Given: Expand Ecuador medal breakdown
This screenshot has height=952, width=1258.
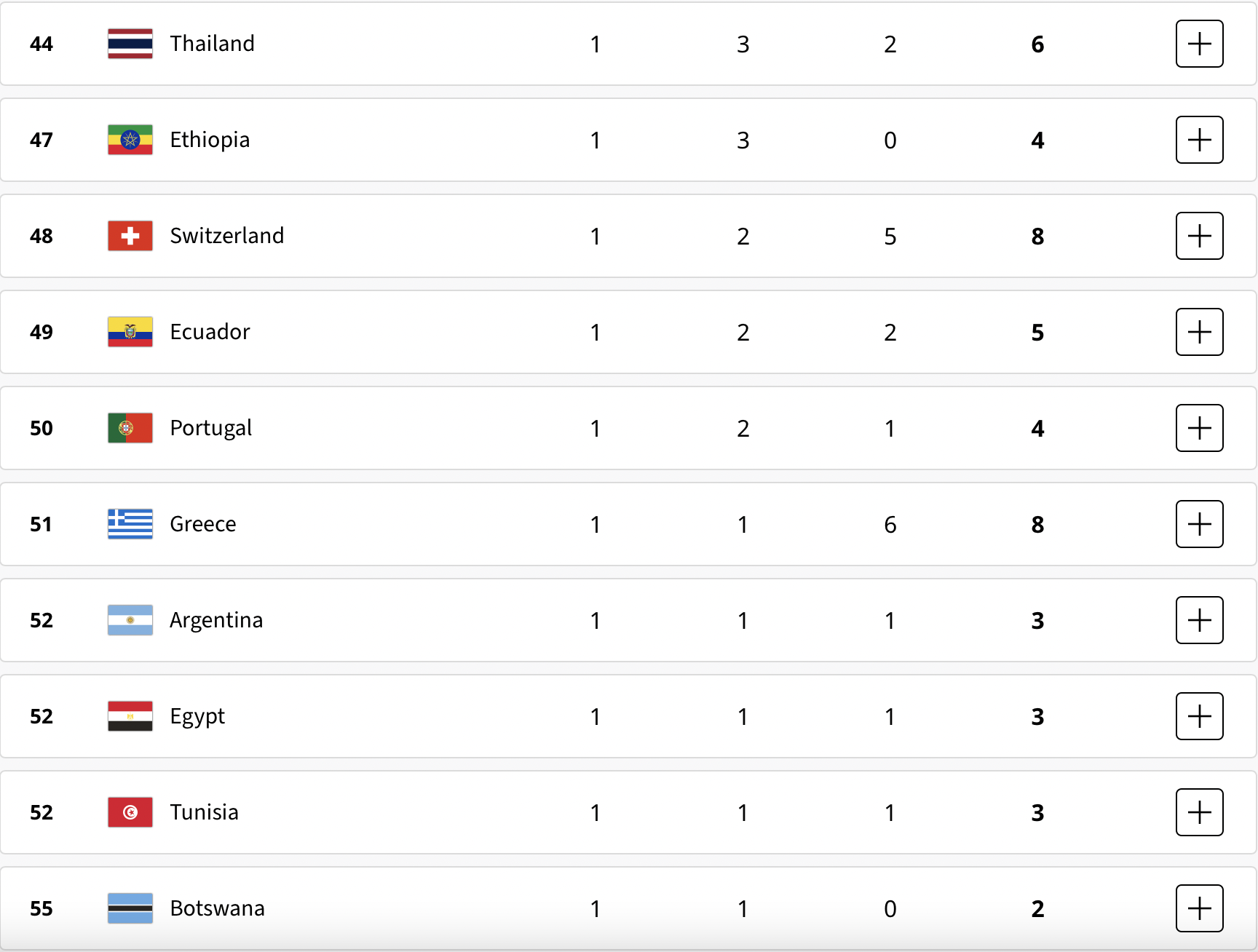Looking at the screenshot, I should click(1199, 332).
